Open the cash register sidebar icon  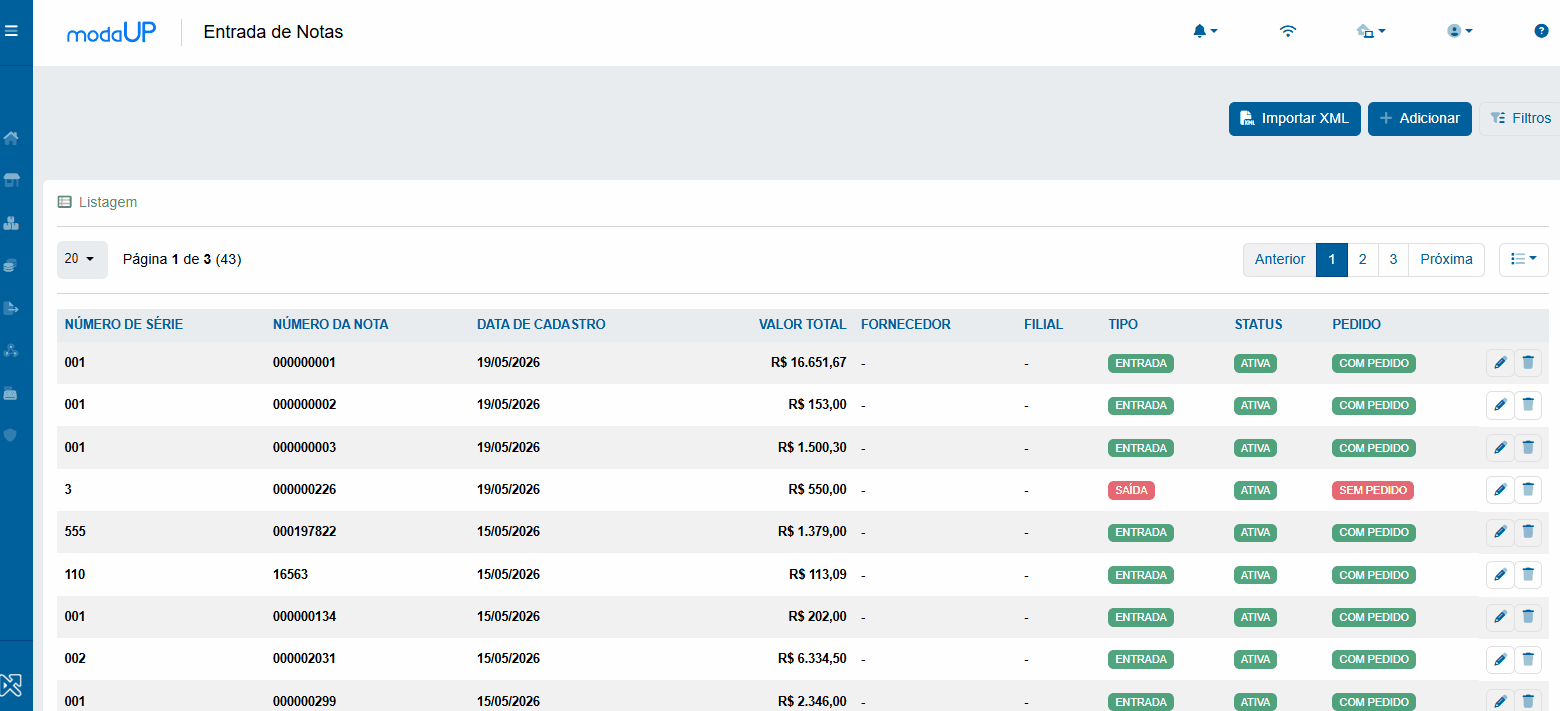point(12,393)
